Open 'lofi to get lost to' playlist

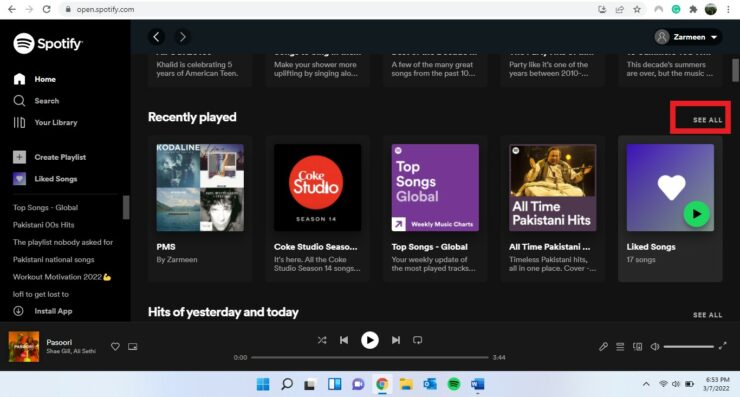click(x=41, y=294)
